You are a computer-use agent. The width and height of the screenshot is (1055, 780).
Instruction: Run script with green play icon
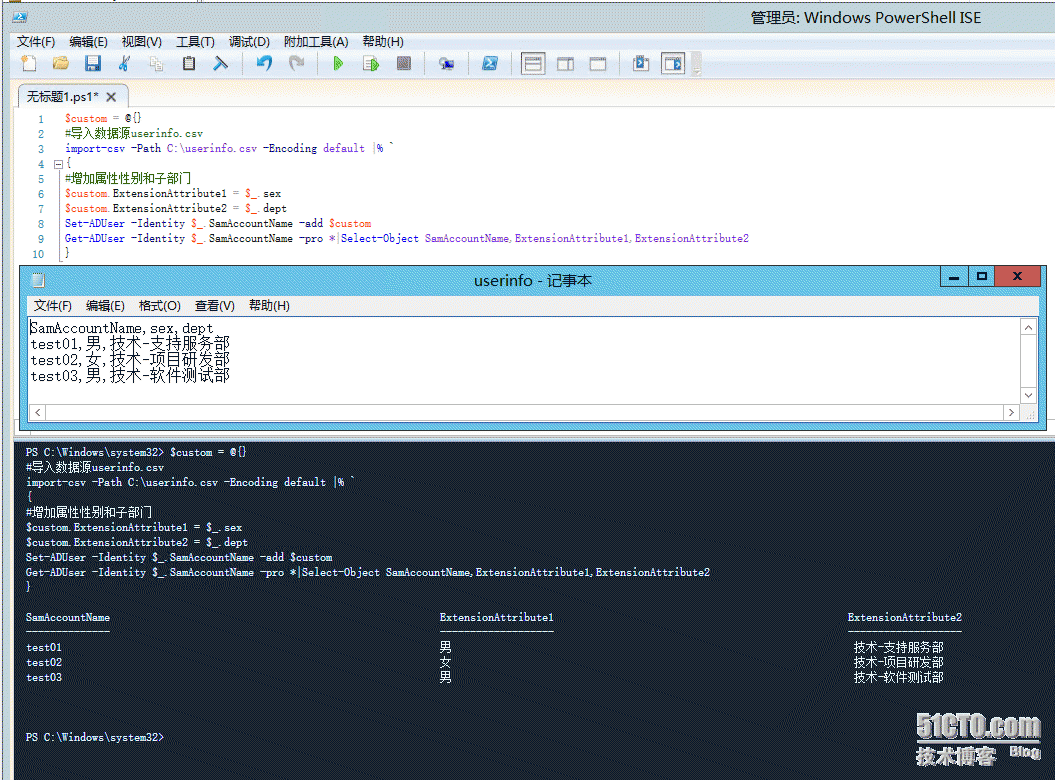pyautogui.click(x=338, y=63)
